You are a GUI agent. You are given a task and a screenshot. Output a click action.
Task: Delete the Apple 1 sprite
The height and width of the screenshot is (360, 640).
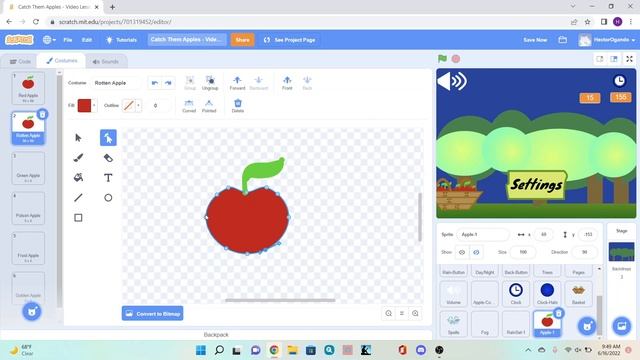(559, 313)
